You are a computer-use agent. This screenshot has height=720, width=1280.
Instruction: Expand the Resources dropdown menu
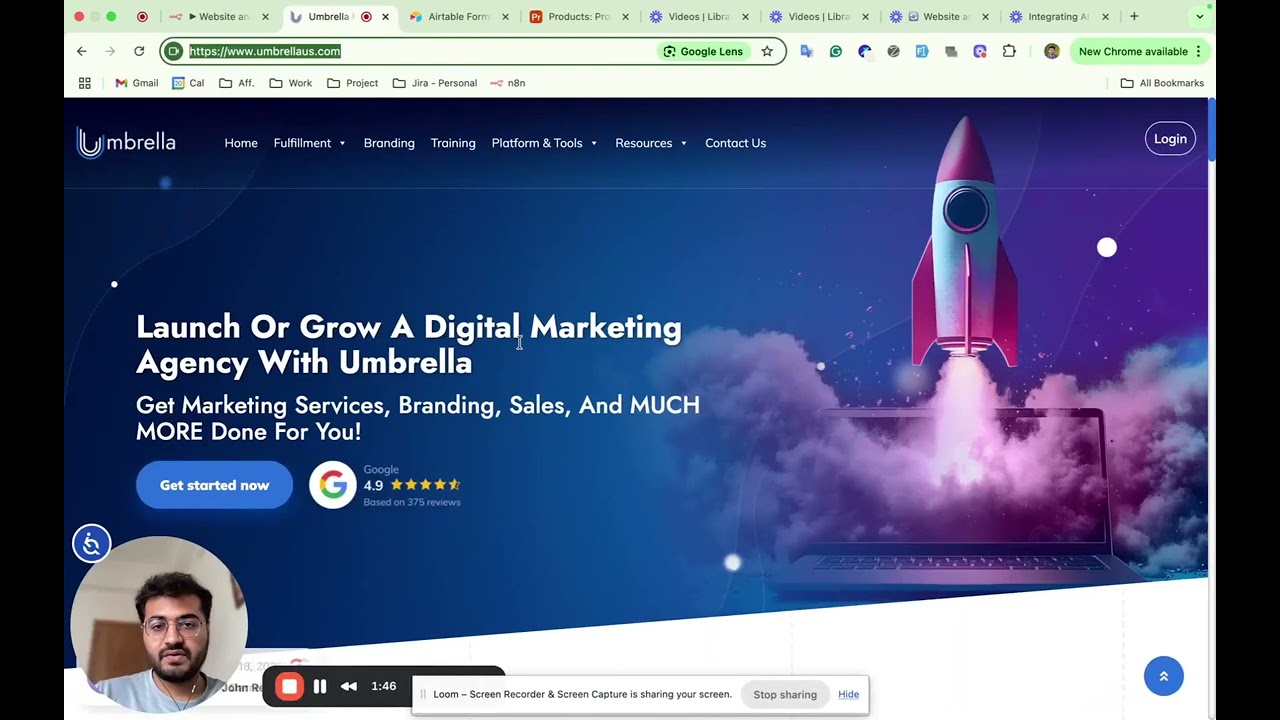[x=652, y=143]
